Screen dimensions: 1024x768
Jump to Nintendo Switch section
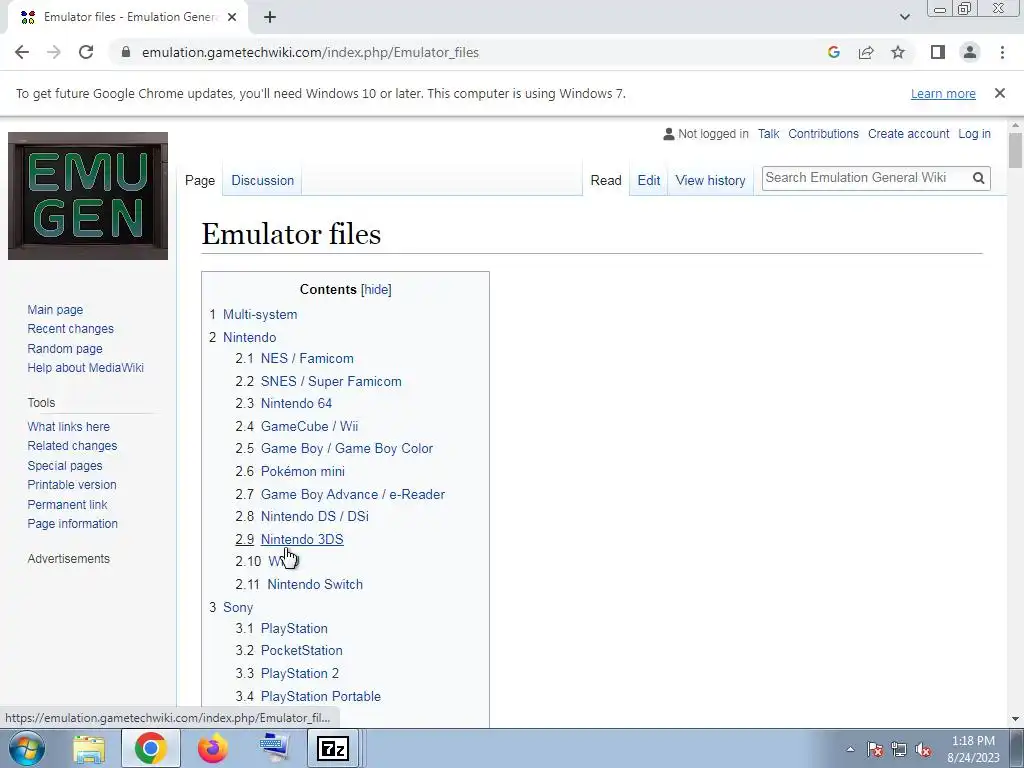coord(315,584)
